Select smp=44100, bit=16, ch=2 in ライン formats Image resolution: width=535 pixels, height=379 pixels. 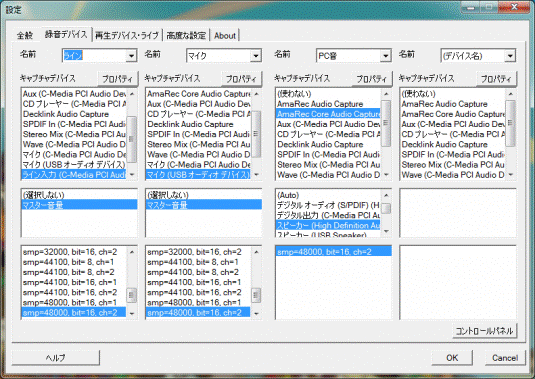coord(74,292)
